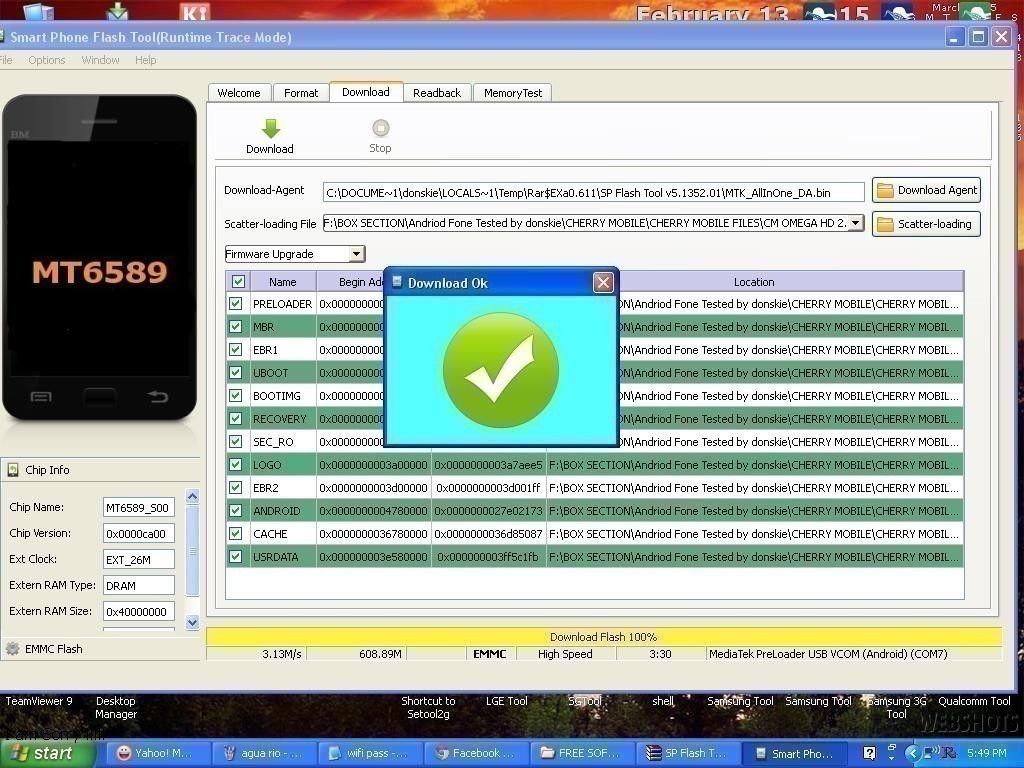Click the Scatter-loading folder icon
Image resolution: width=1024 pixels, height=768 pixels.
[885, 224]
